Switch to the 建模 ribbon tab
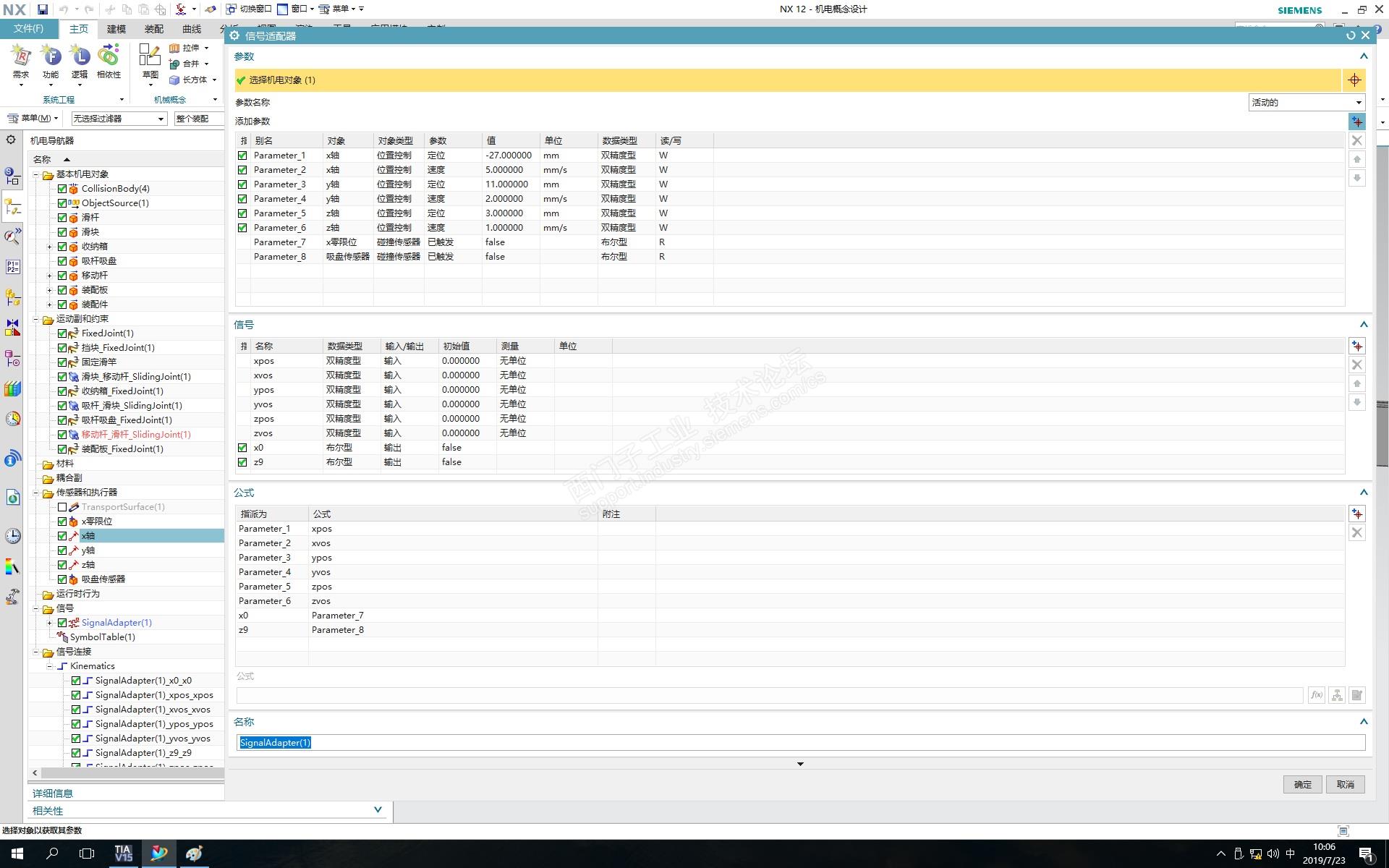Screen dimensions: 1389x868 (116, 29)
